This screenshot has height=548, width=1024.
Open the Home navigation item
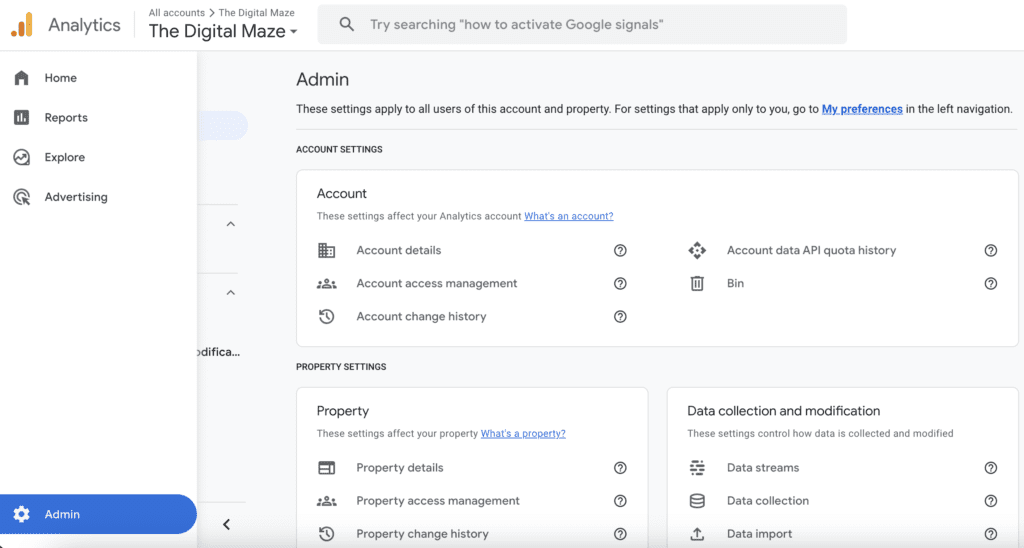[60, 78]
